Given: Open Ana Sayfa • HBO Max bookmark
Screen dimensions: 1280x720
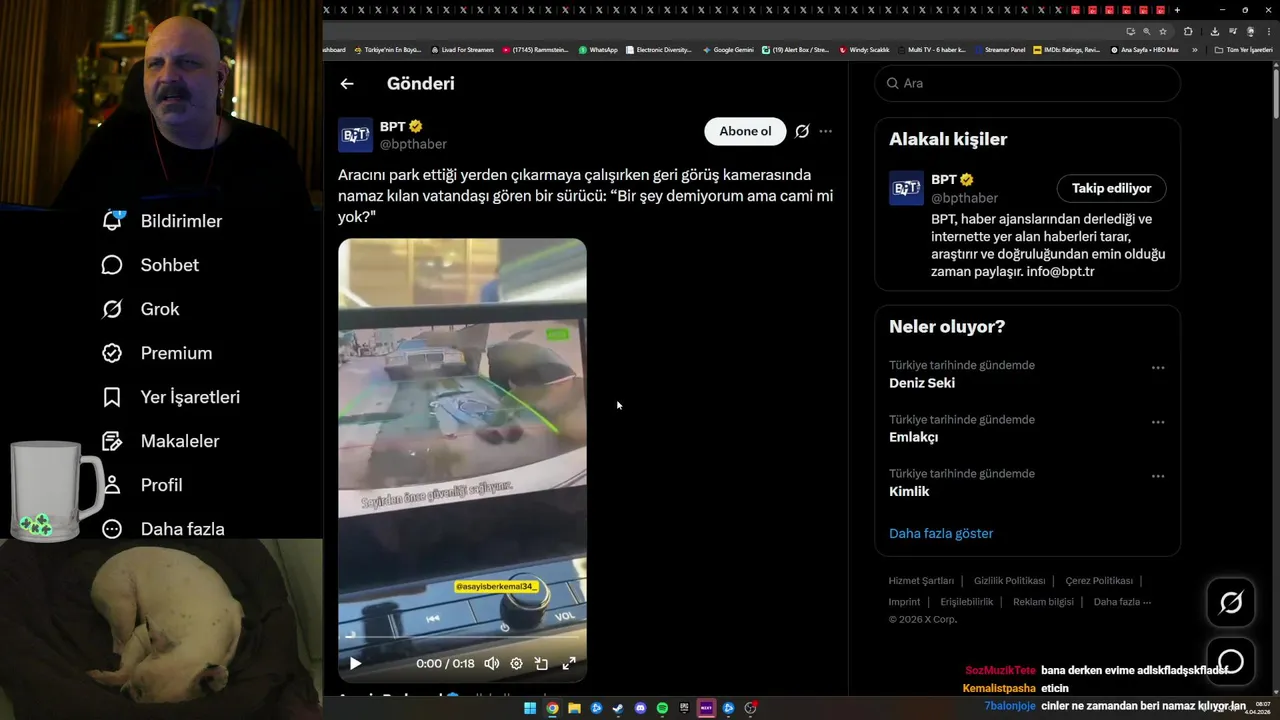Looking at the screenshot, I should coord(1144,50).
